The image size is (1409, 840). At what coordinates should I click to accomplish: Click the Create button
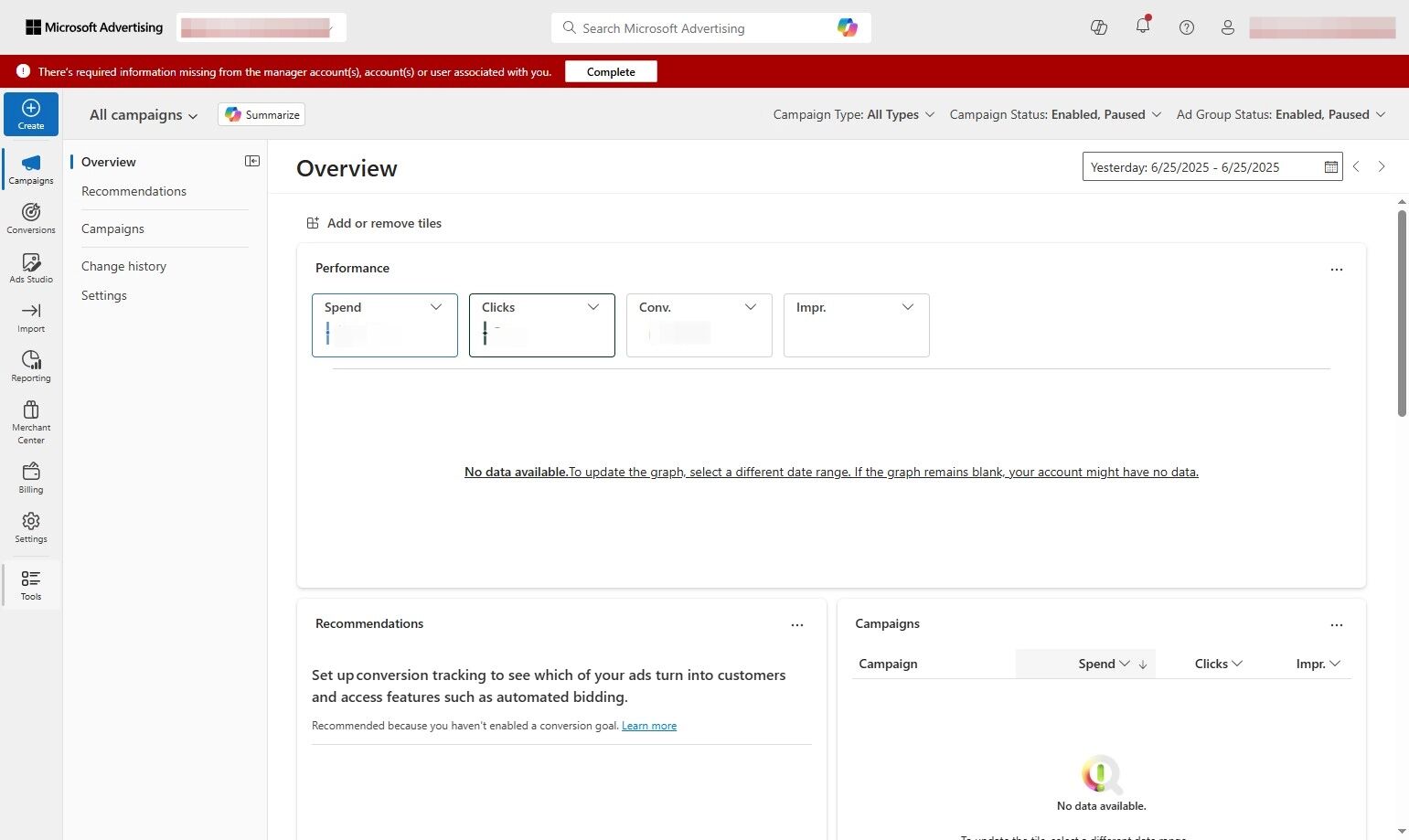[x=30, y=113]
